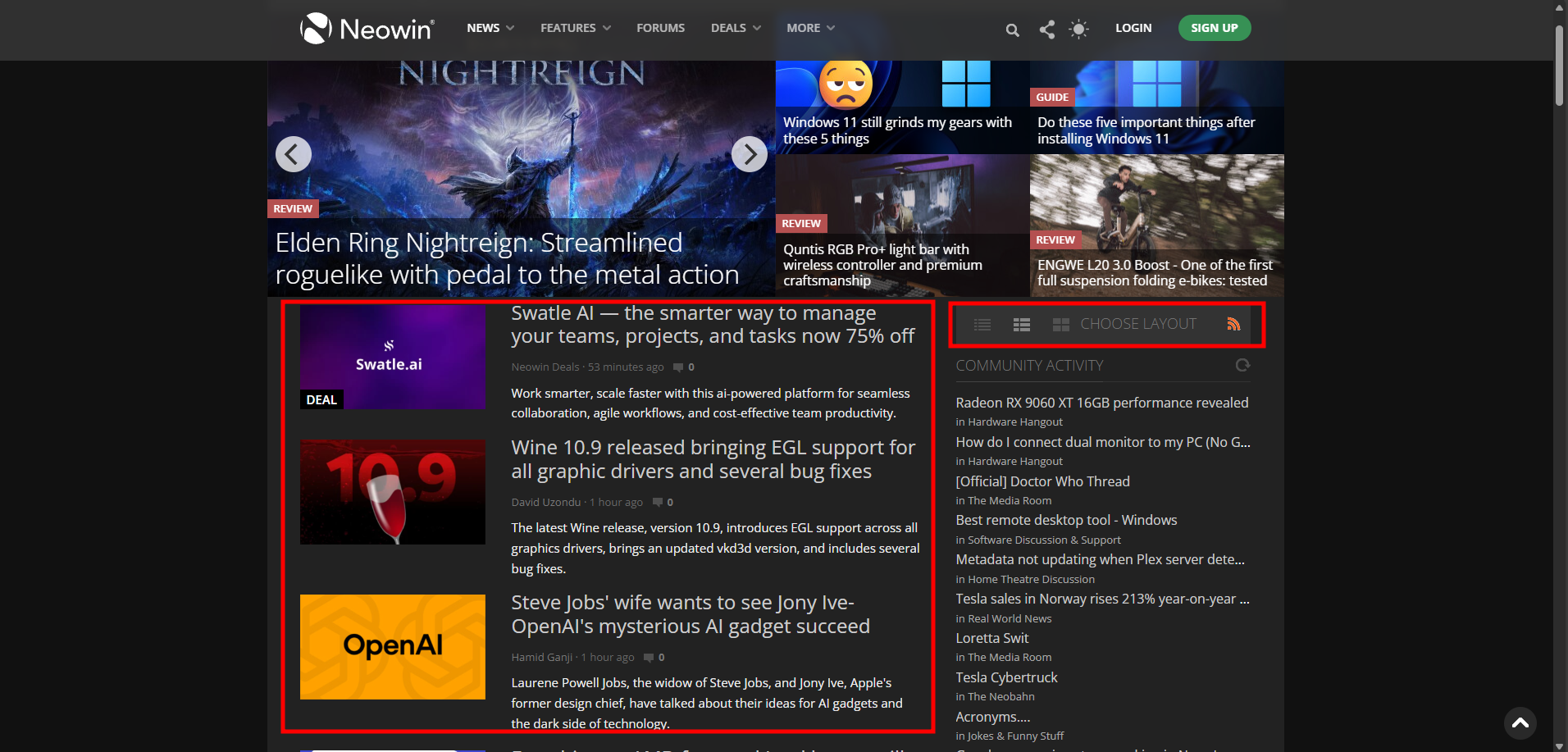
Task: Click the OpenAI article thumbnail
Action: pyautogui.click(x=392, y=647)
